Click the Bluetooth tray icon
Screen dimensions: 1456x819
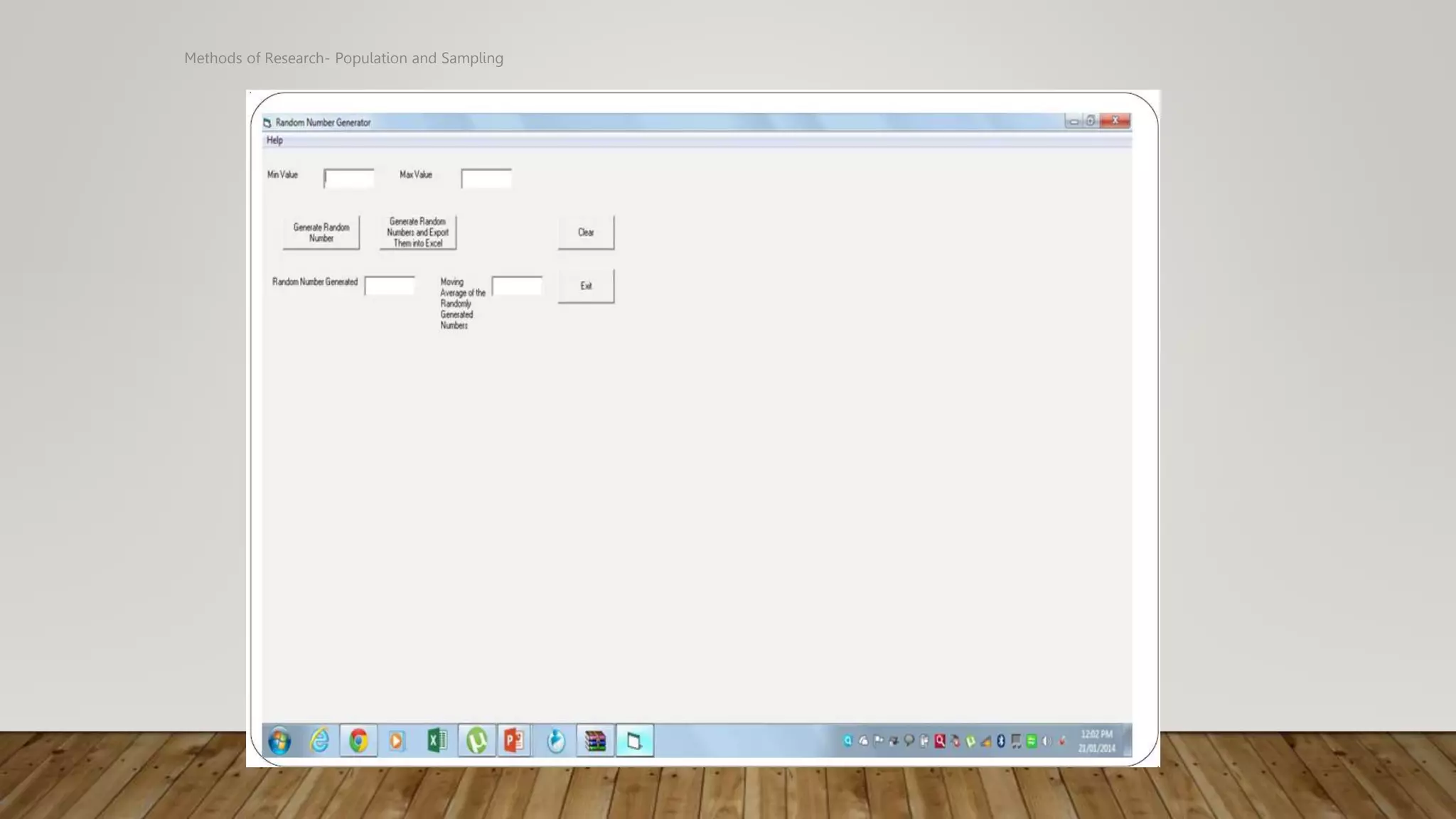point(1001,742)
